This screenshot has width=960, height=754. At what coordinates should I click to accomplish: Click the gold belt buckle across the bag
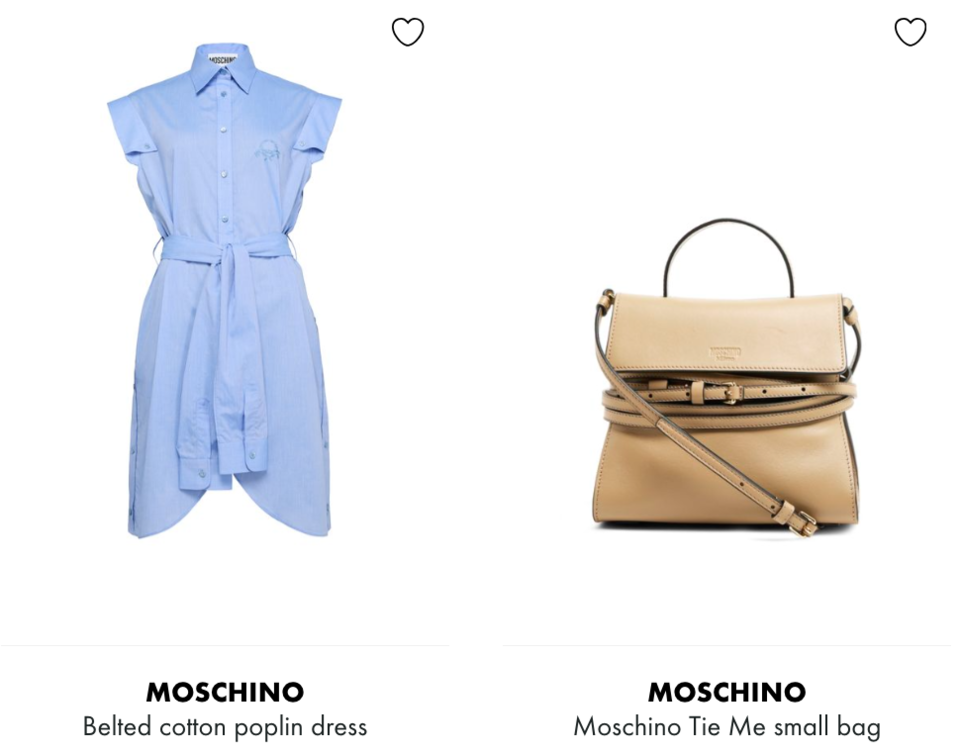[730, 392]
